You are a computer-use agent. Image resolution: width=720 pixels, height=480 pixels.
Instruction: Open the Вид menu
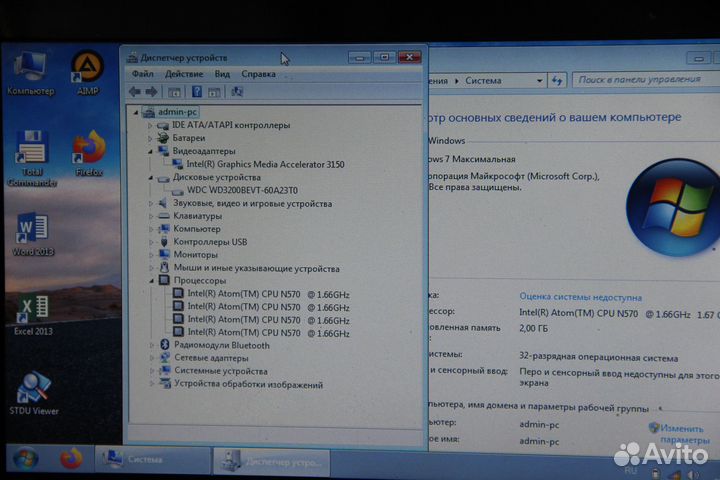[x=222, y=73]
